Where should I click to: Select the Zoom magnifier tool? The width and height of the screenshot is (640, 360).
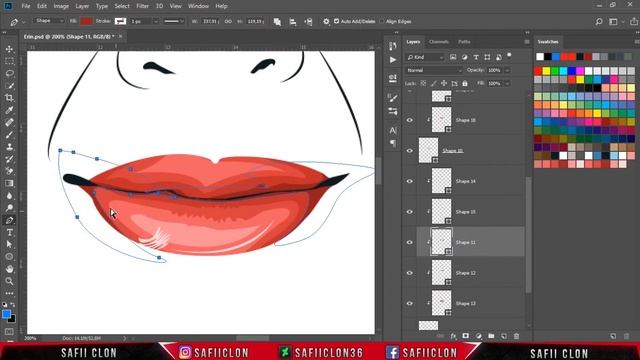[x=9, y=281]
